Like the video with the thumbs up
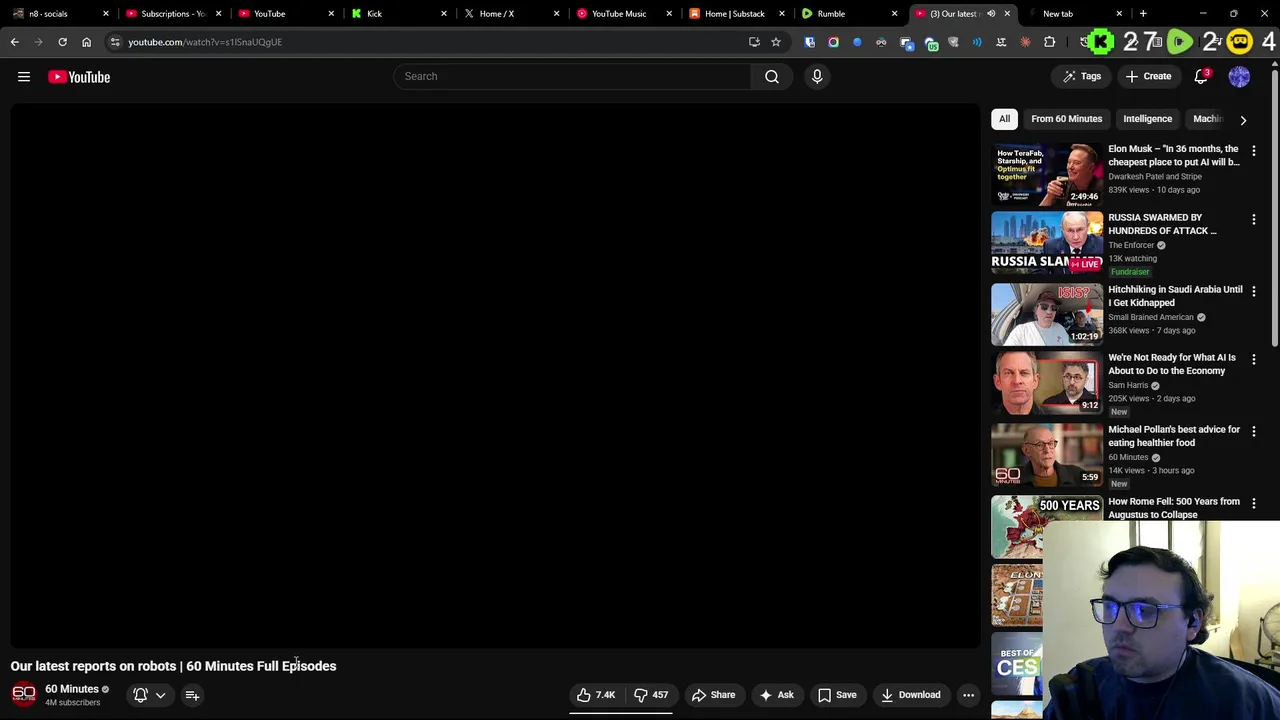The image size is (1280, 720). point(597,695)
